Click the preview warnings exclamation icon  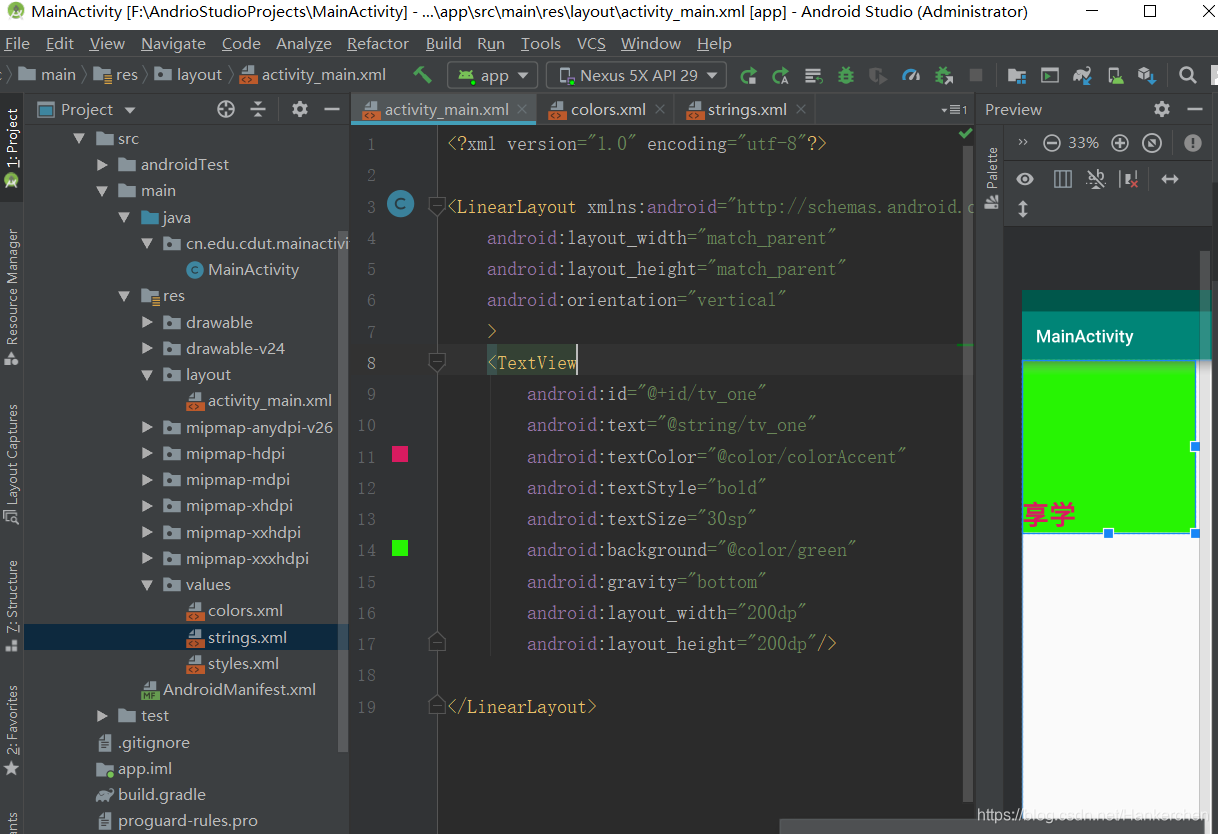(1192, 143)
